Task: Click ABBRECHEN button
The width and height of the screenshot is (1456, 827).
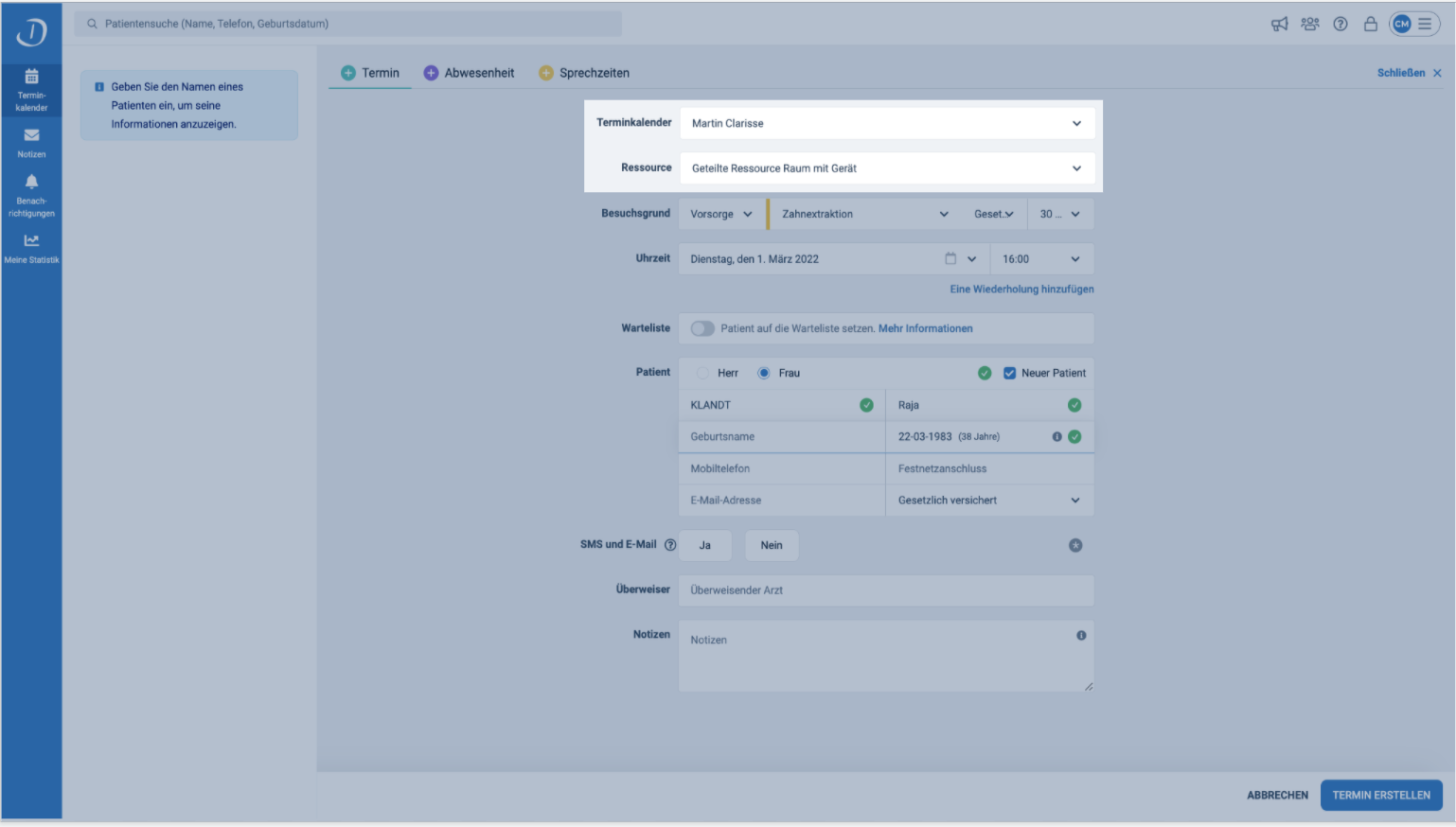Action: (1277, 795)
